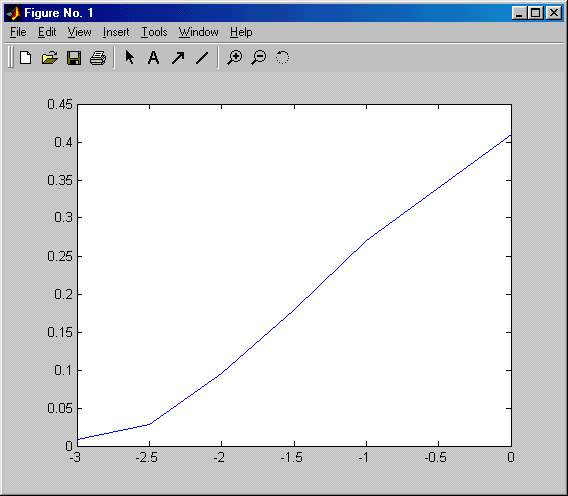Viewport: 568px width, 496px height.
Task: Open the Edit menu
Action: coord(47,32)
